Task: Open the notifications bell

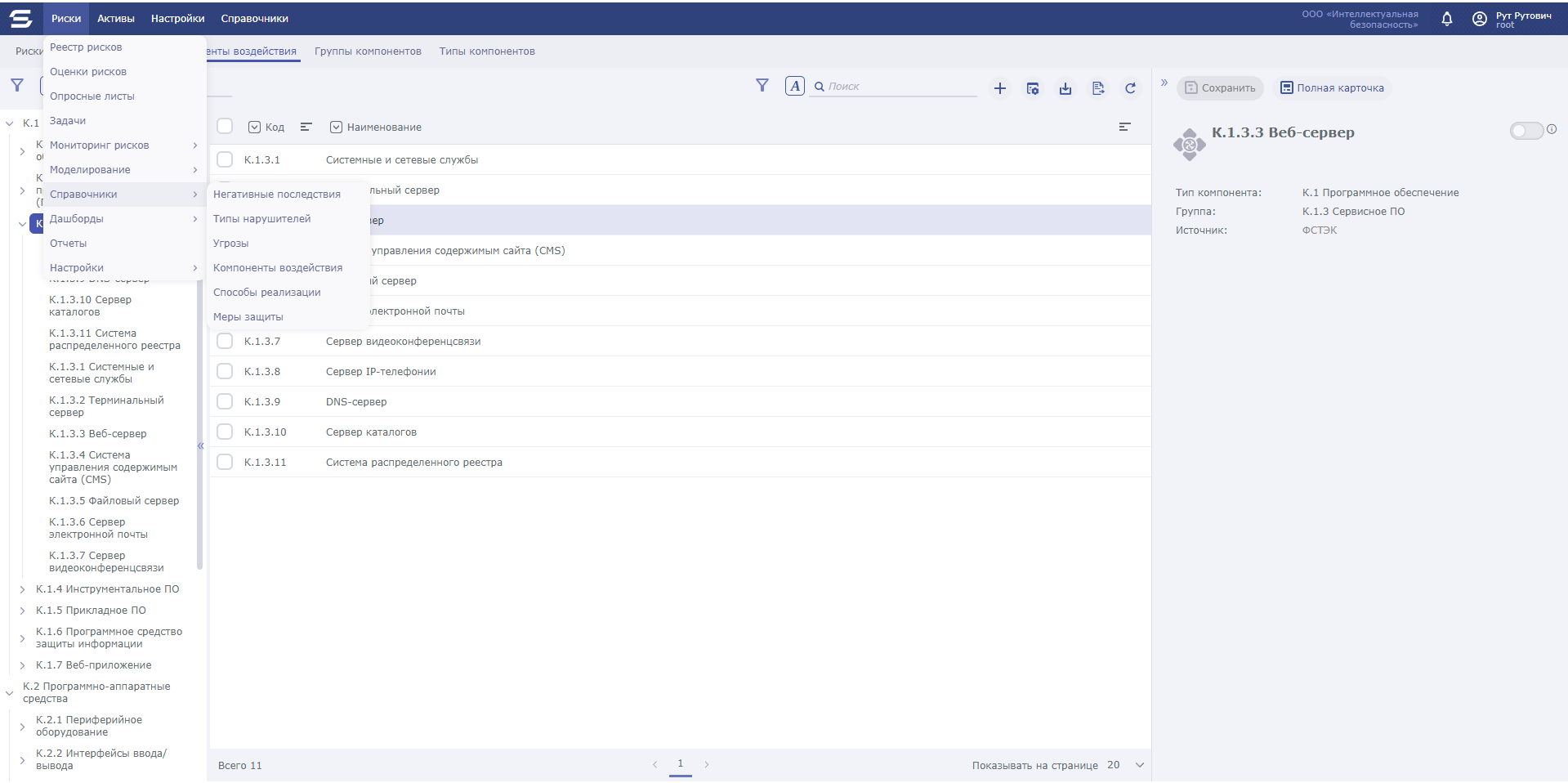Action: (x=1447, y=19)
